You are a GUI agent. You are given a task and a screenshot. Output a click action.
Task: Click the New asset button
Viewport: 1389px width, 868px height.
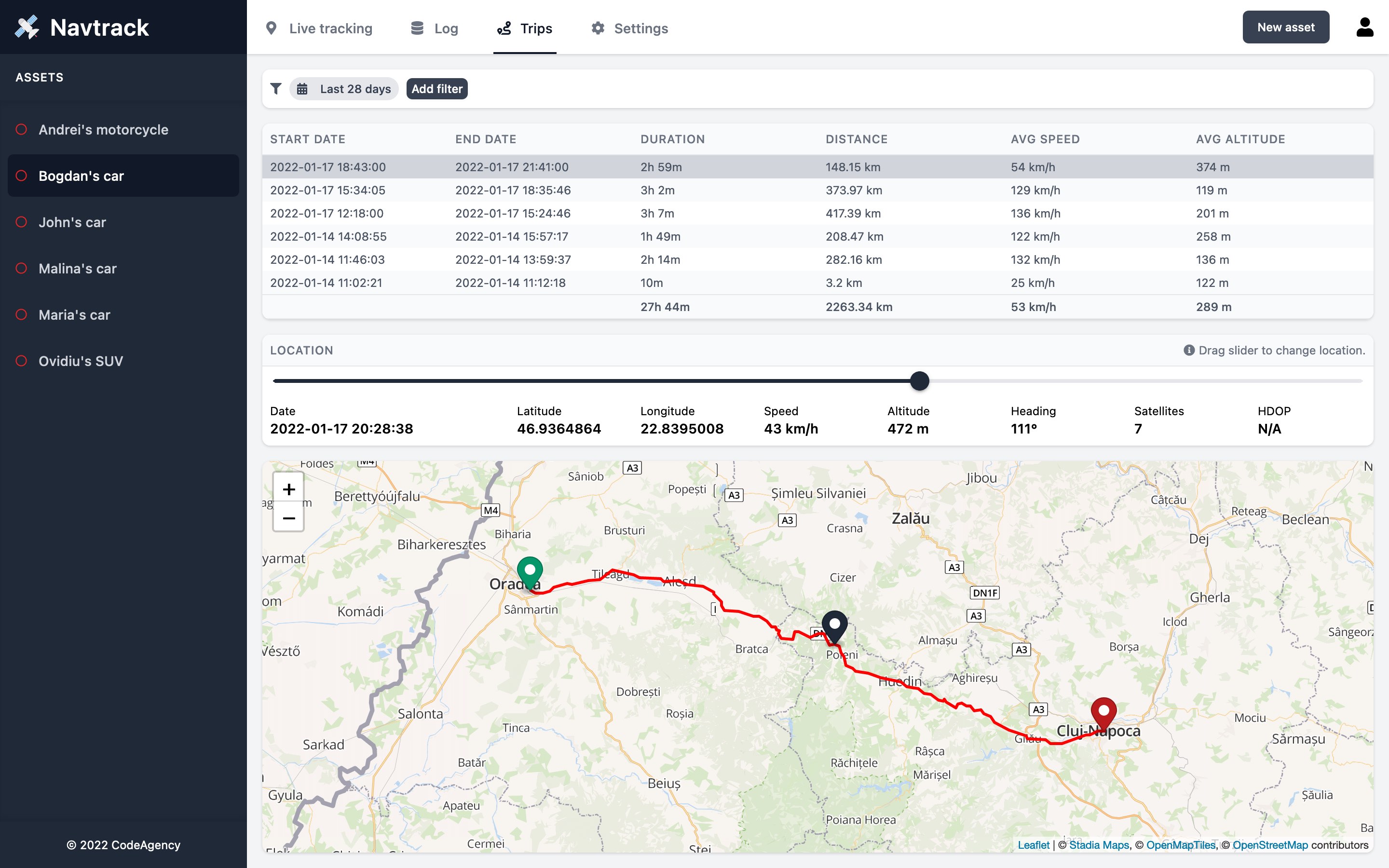point(1285,27)
